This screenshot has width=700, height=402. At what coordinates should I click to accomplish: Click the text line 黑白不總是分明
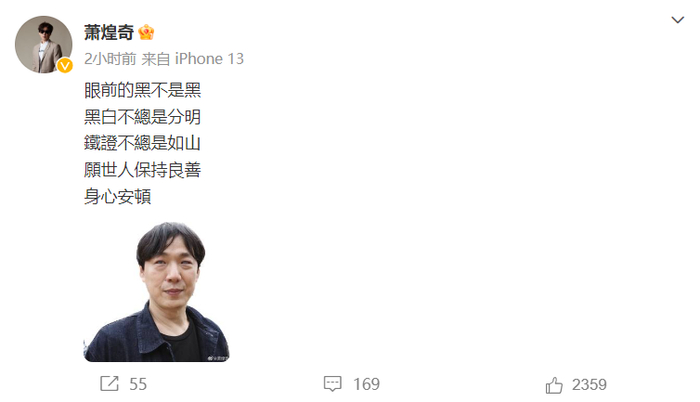point(142,117)
